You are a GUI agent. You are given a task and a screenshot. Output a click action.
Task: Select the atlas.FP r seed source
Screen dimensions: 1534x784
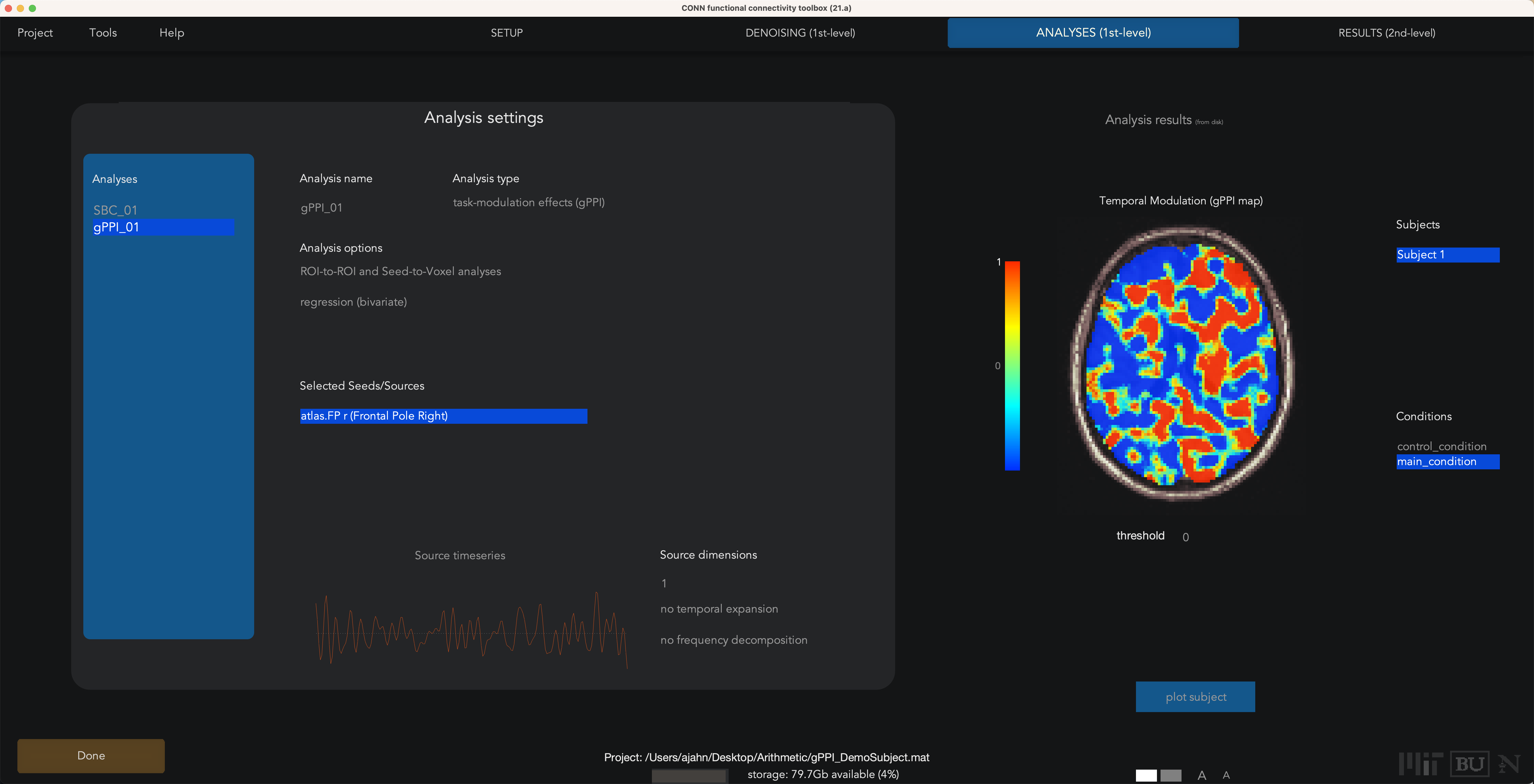tap(443, 415)
